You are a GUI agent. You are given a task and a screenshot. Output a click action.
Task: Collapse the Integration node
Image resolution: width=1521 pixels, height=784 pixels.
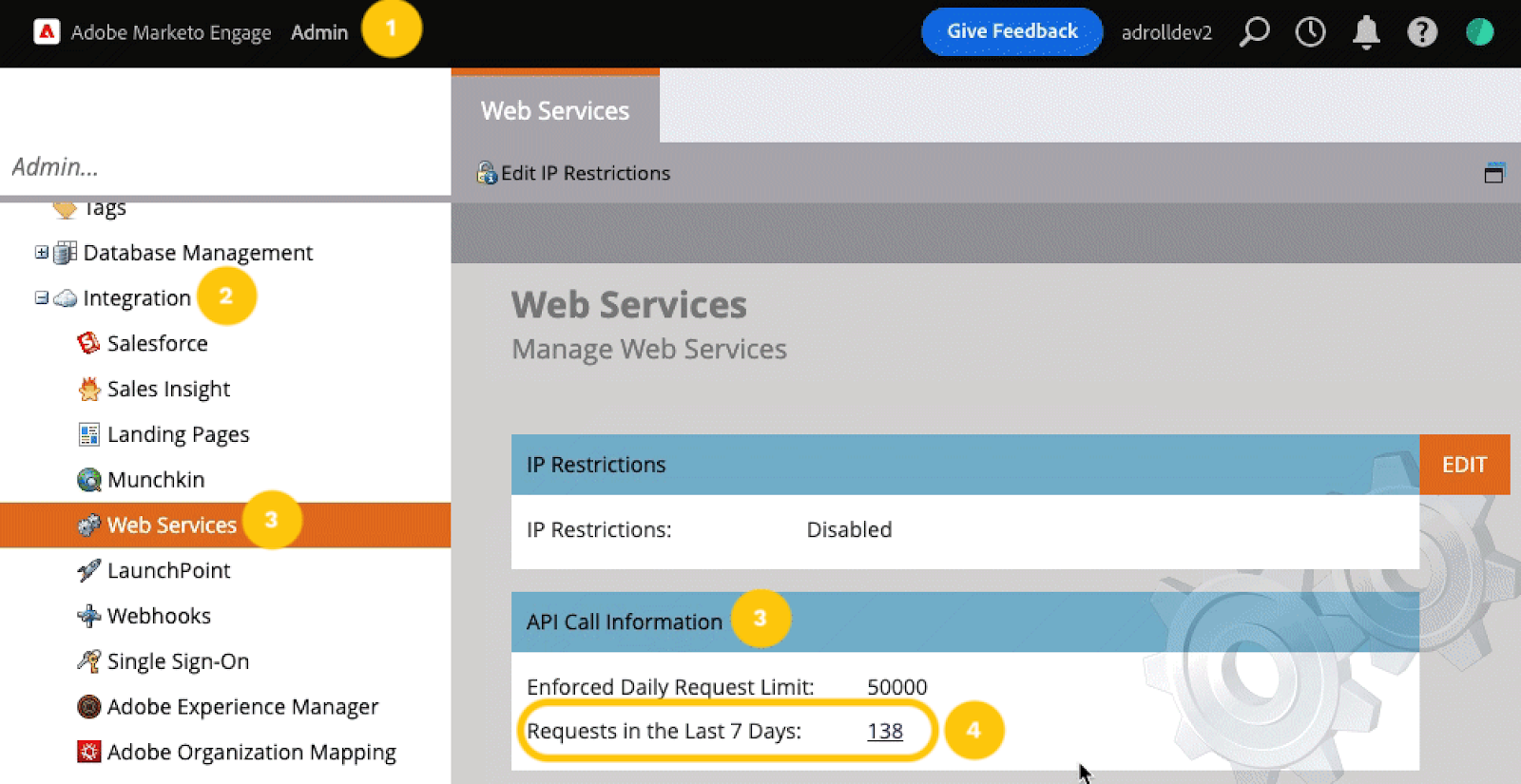coord(42,297)
